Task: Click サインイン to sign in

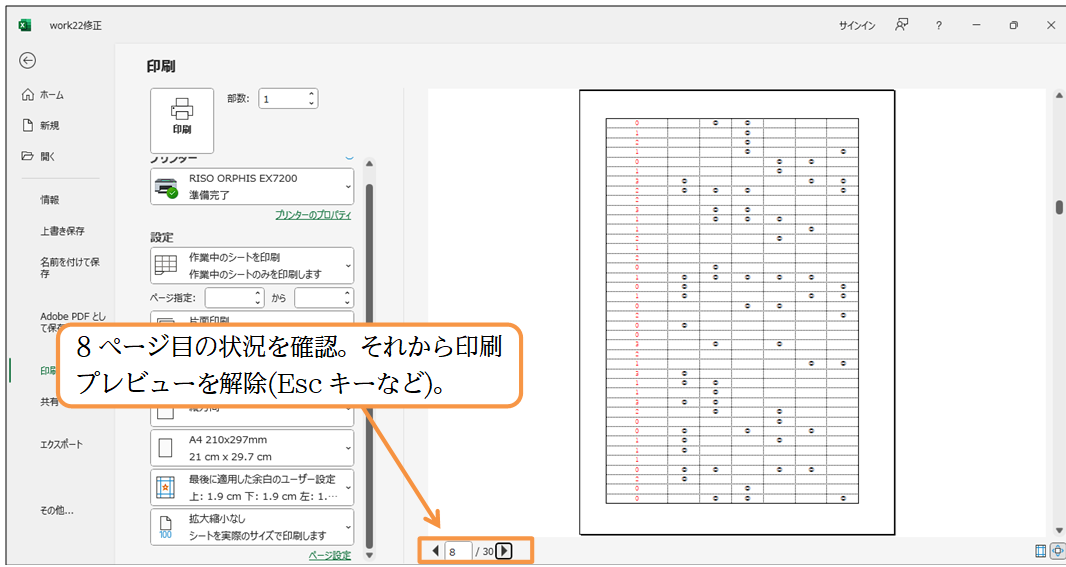Action: (857, 25)
